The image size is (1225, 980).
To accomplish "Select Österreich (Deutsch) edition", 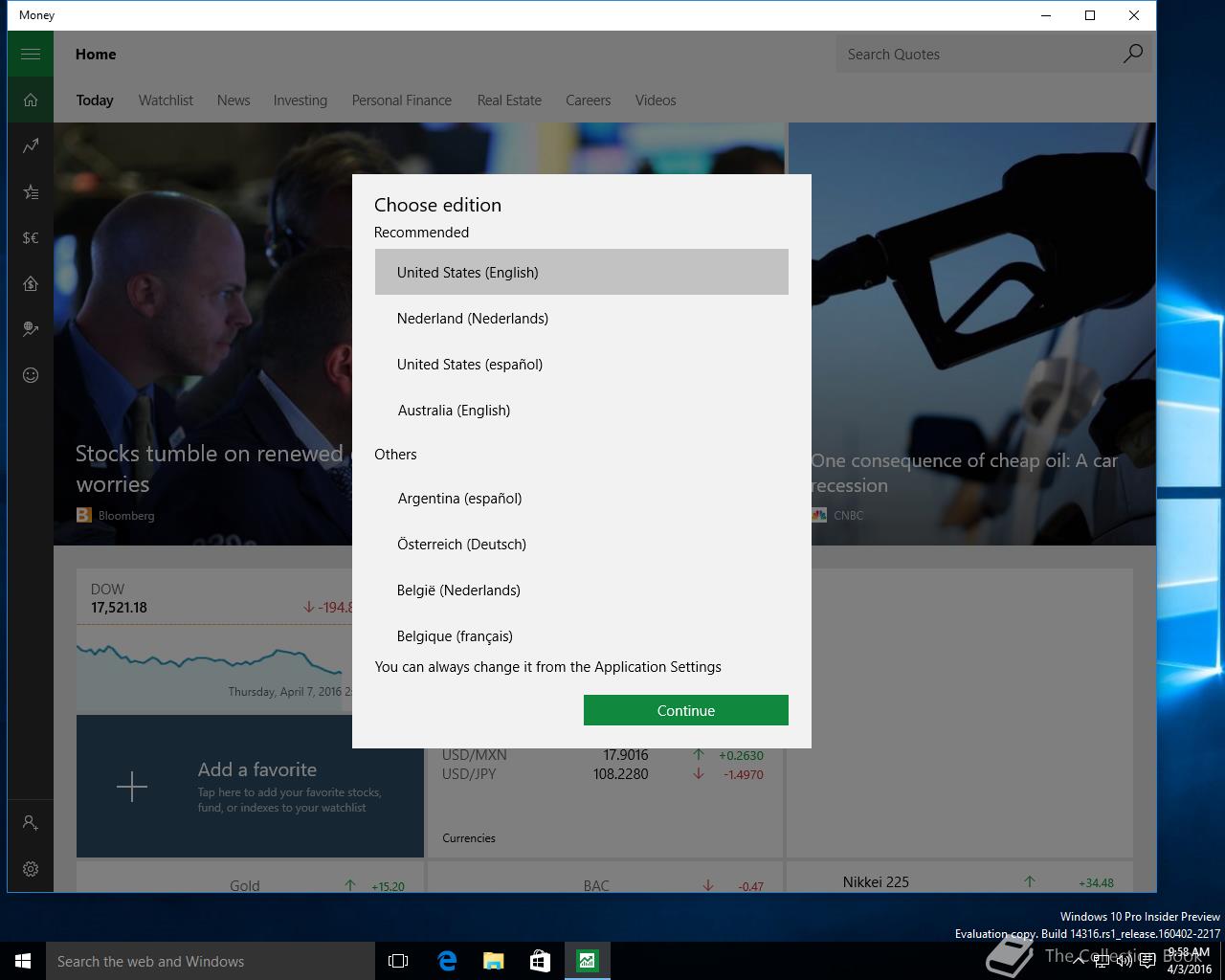I will tap(582, 544).
